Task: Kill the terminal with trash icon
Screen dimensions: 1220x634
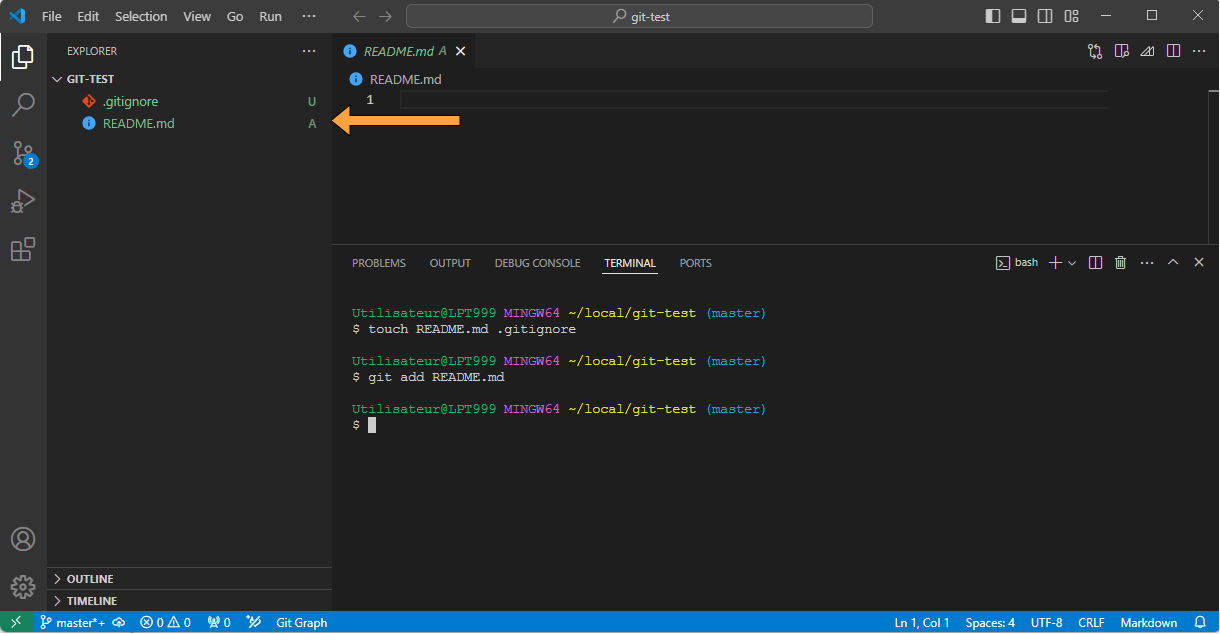Action: (1120, 263)
